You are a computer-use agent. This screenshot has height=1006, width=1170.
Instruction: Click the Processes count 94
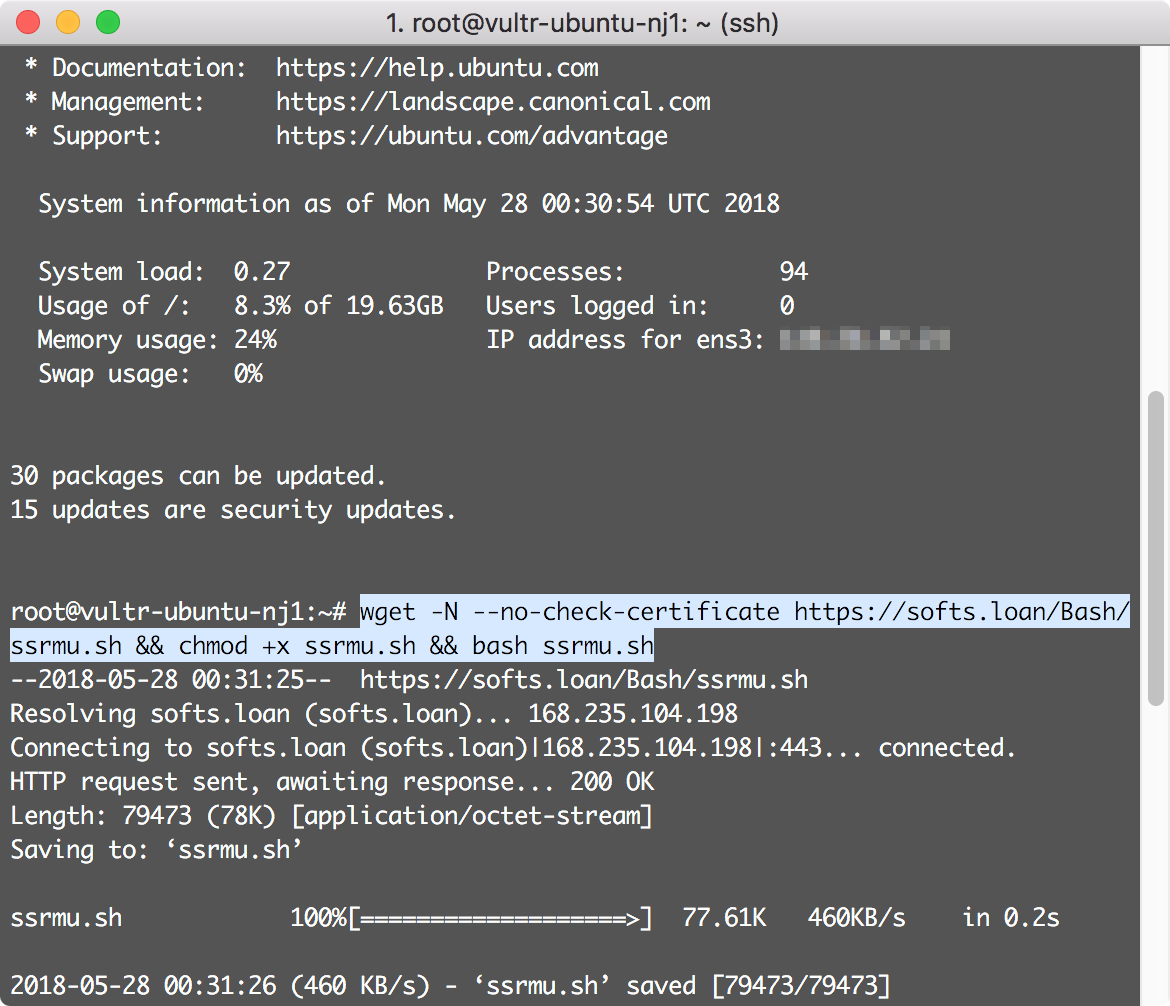794,272
